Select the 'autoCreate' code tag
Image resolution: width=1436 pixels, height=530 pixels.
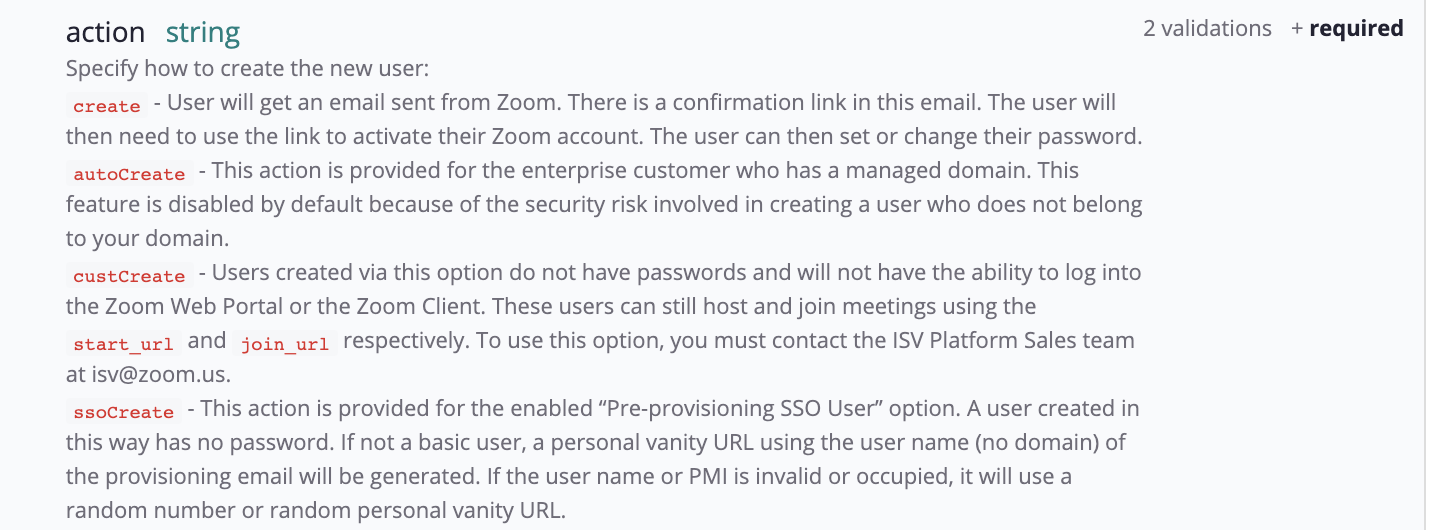click(x=130, y=174)
